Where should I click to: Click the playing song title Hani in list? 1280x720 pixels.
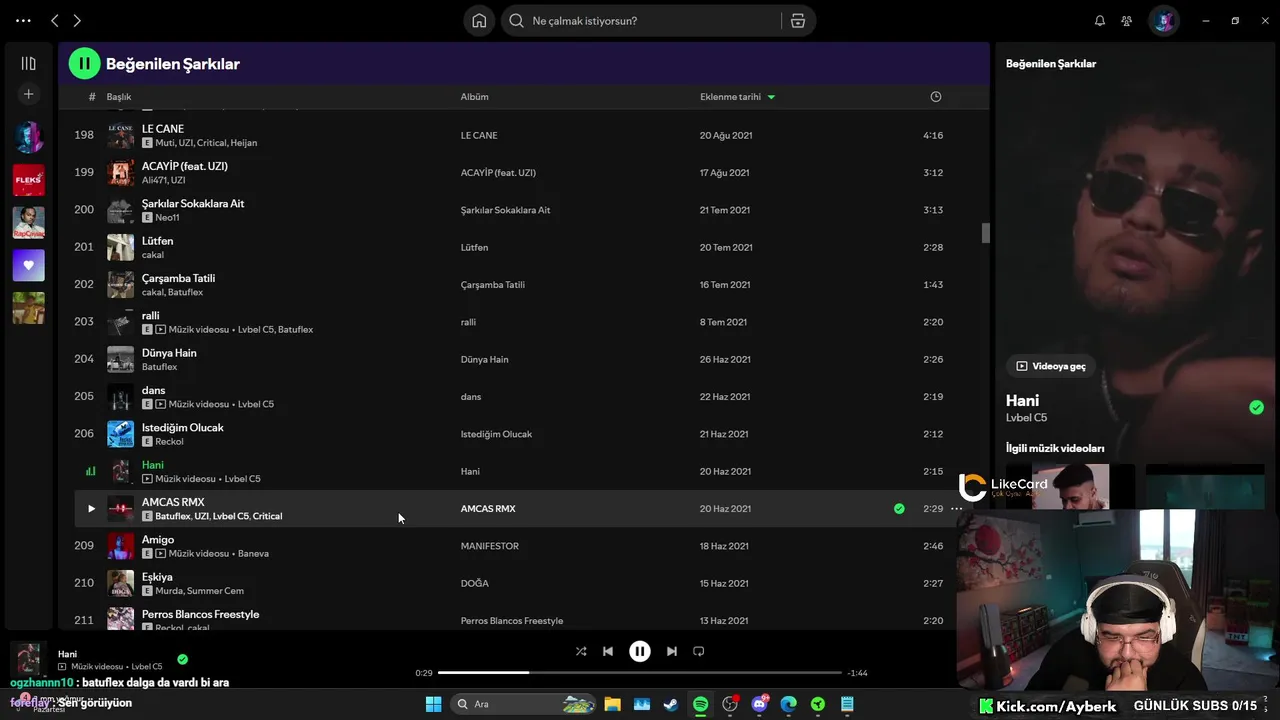(152, 465)
